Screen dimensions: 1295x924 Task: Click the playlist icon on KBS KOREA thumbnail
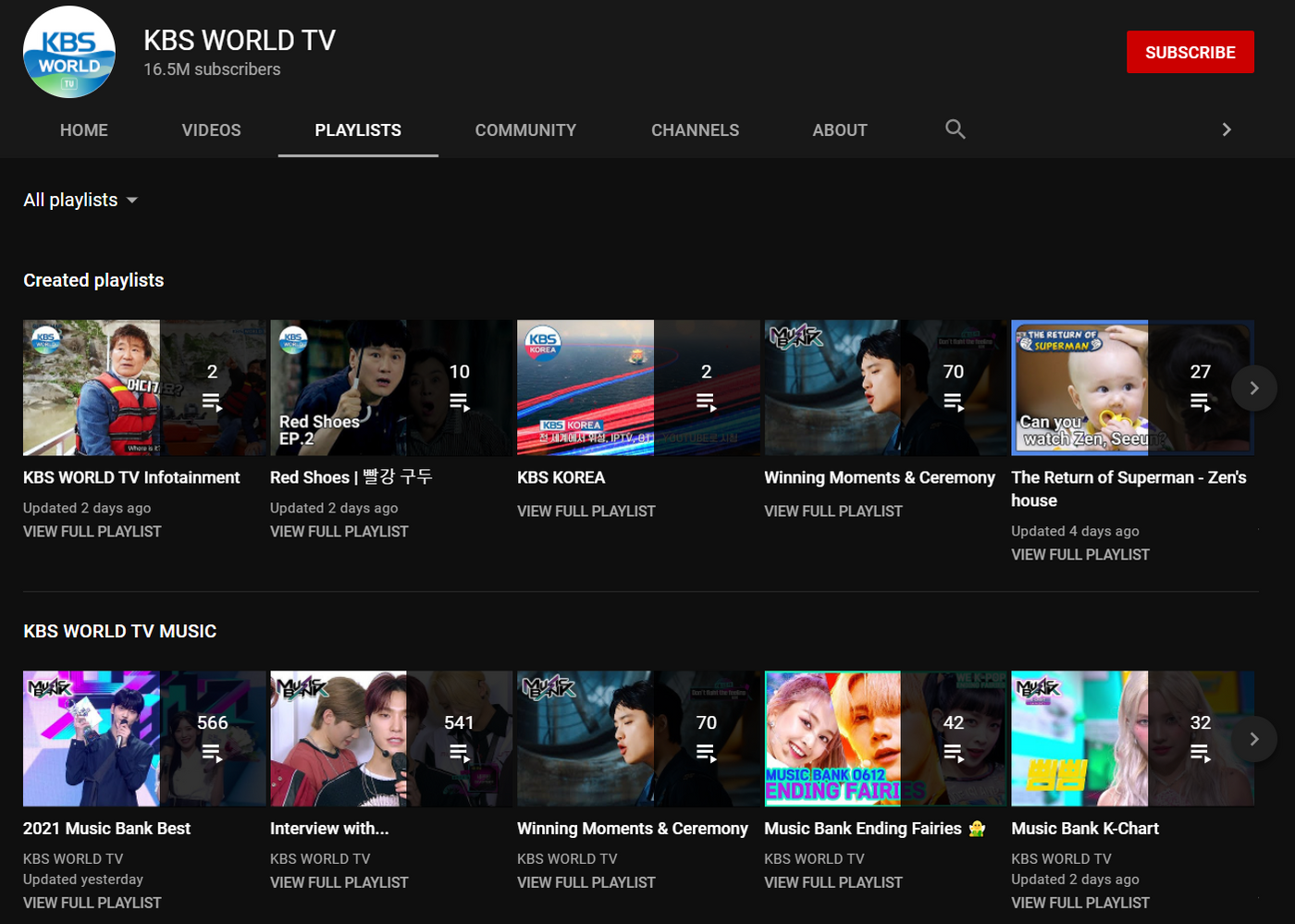coord(707,400)
